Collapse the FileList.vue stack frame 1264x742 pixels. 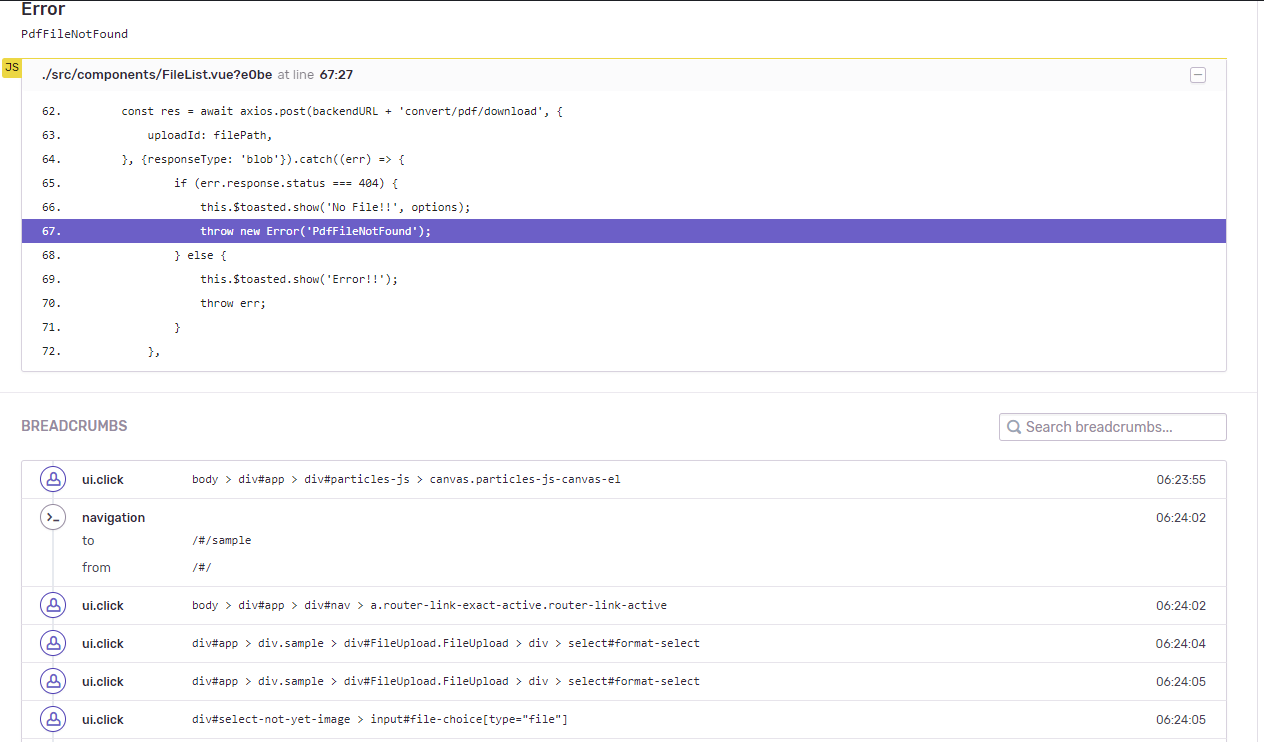pyautogui.click(x=1197, y=75)
